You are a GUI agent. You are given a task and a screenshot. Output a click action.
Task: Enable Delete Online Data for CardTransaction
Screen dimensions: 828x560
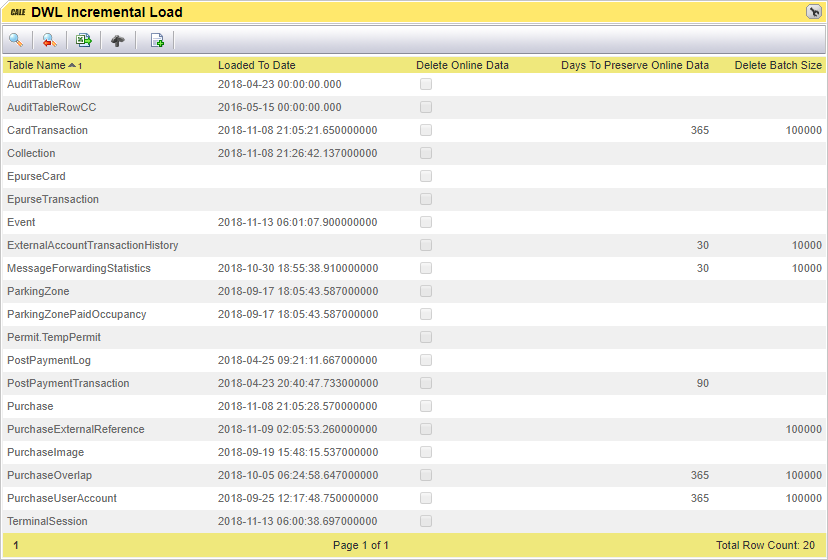pos(426,130)
